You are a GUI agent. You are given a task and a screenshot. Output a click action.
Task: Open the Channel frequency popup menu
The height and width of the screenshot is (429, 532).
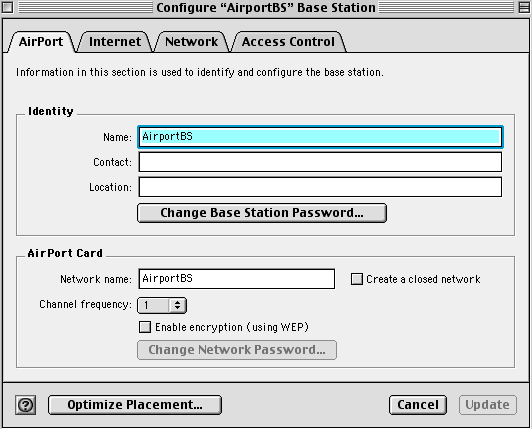coord(162,305)
